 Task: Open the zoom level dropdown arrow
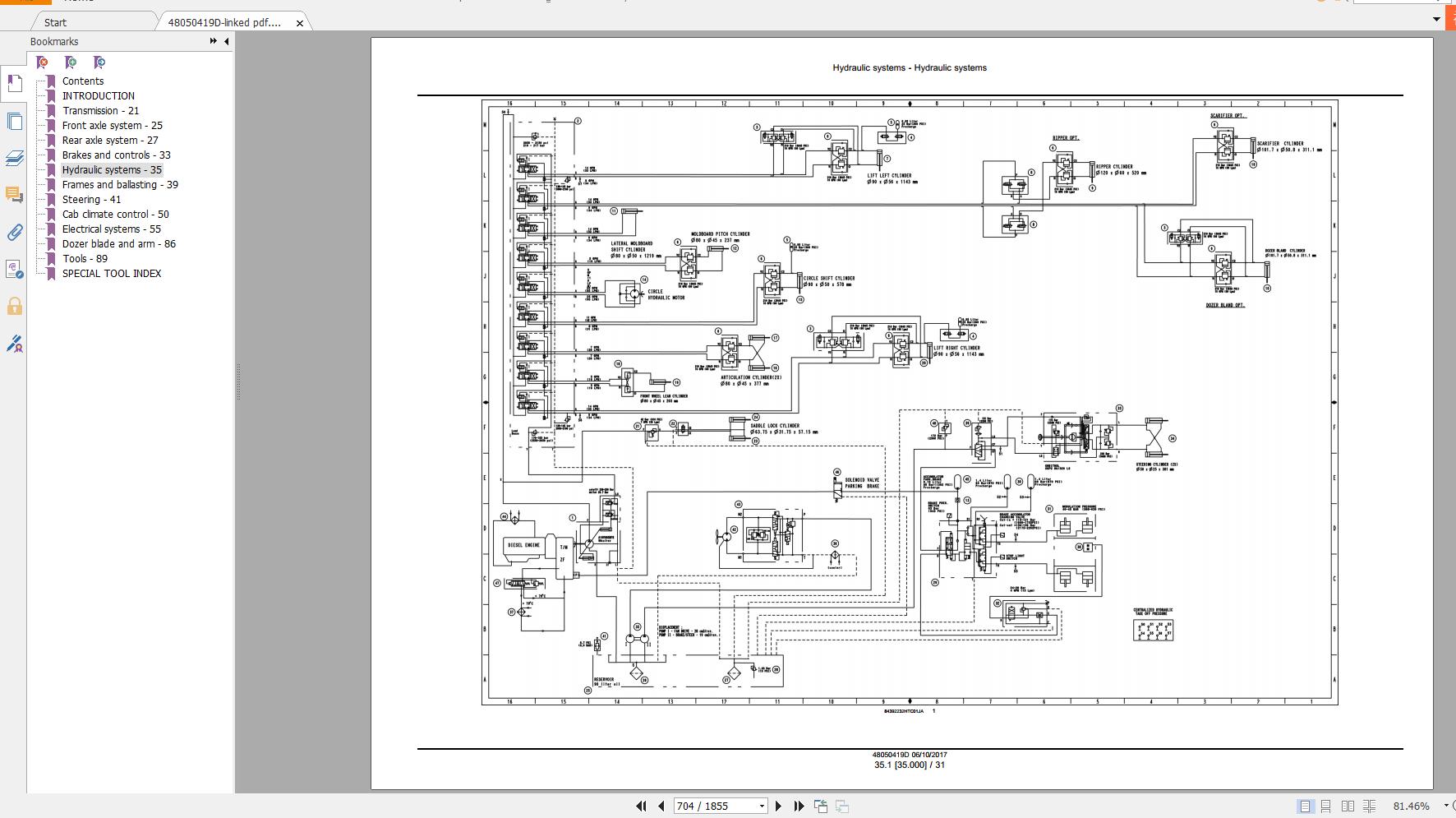click(1447, 806)
